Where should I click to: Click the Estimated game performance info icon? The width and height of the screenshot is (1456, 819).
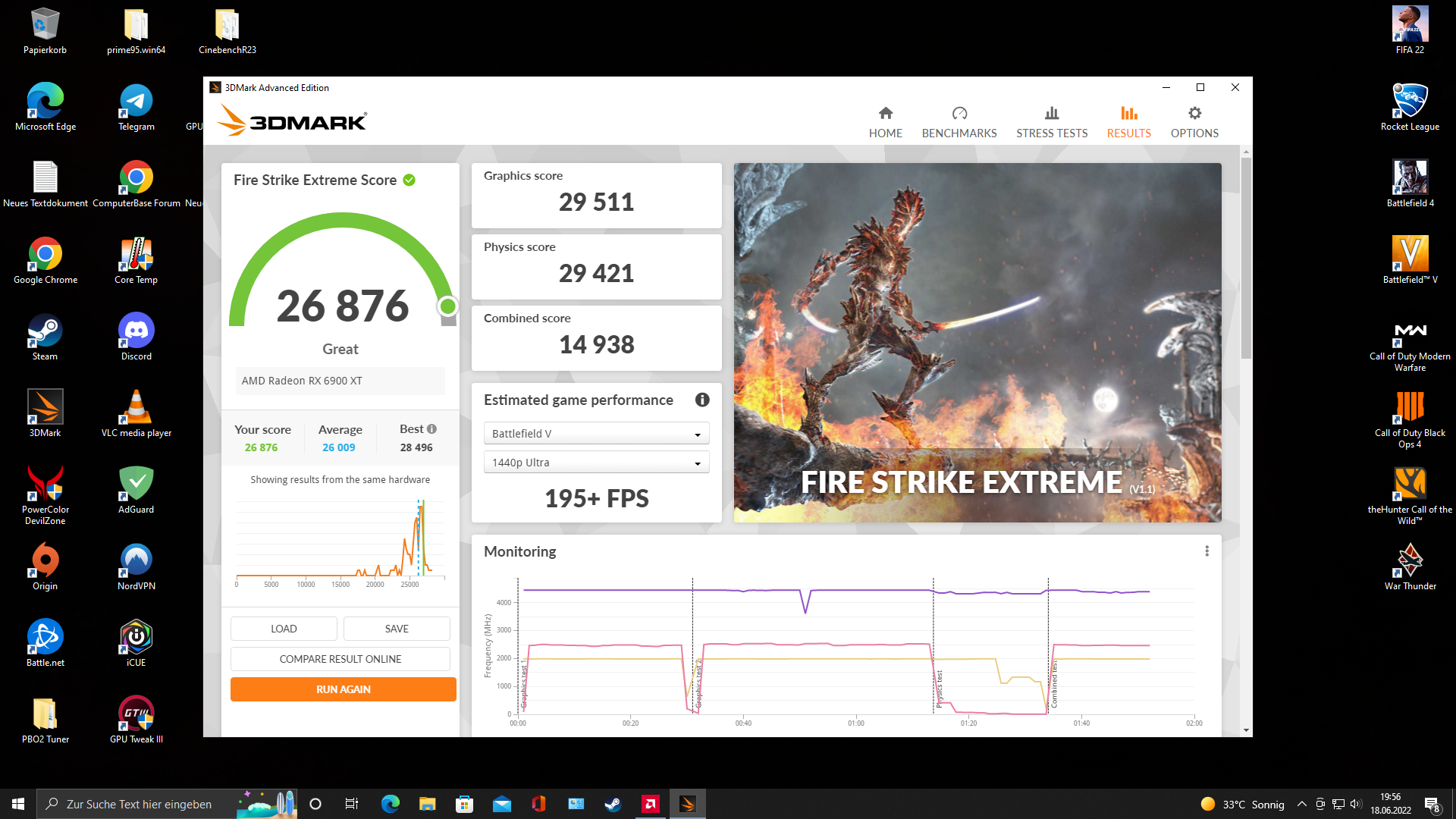pos(702,400)
